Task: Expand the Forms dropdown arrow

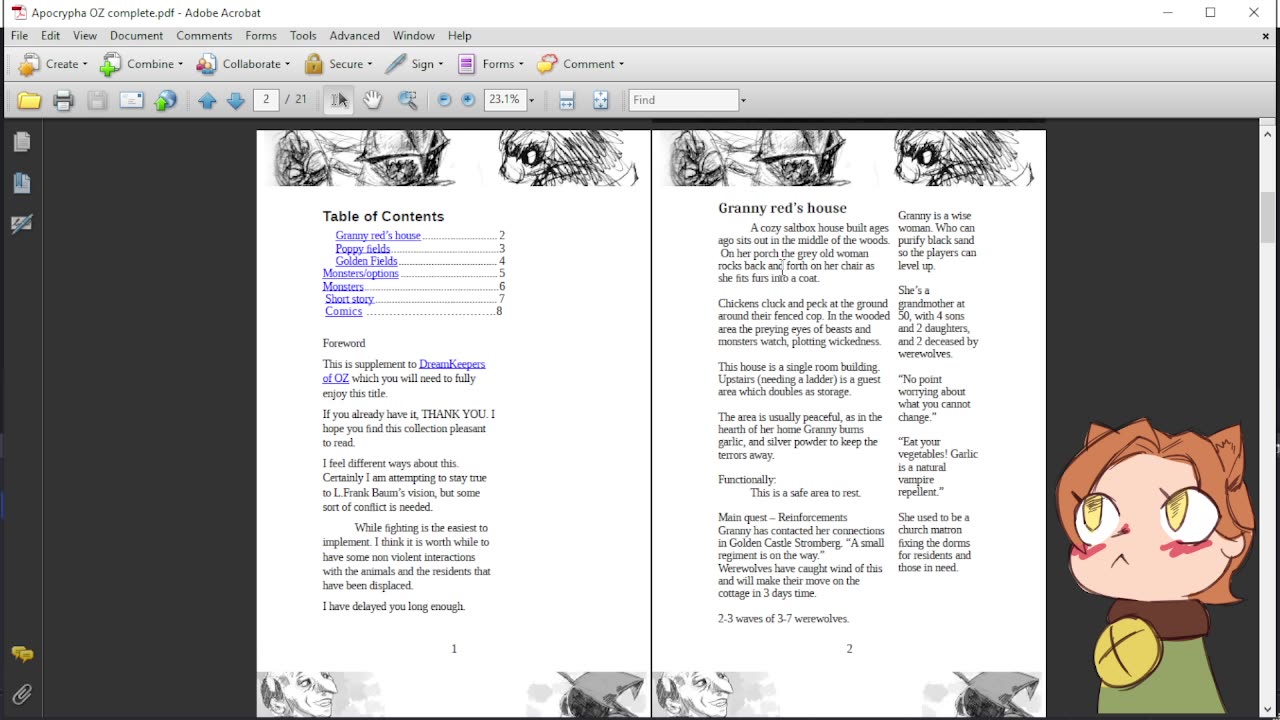Action: click(x=521, y=64)
